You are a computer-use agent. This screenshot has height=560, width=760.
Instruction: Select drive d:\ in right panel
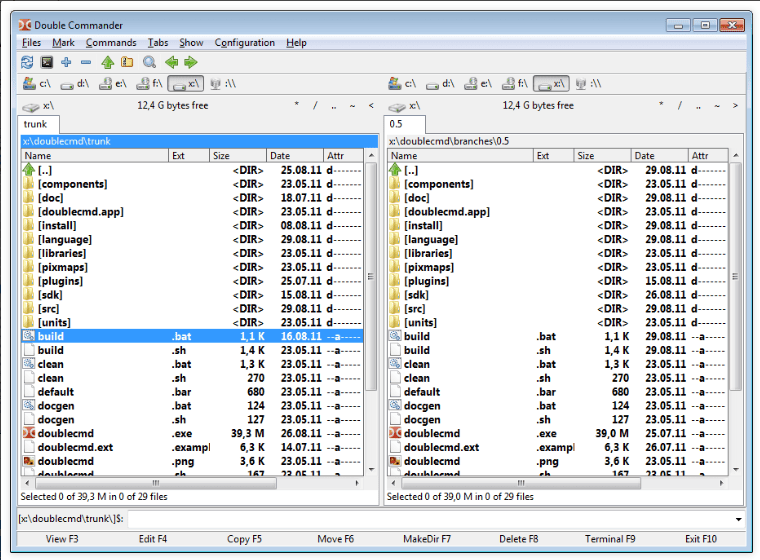click(x=440, y=84)
